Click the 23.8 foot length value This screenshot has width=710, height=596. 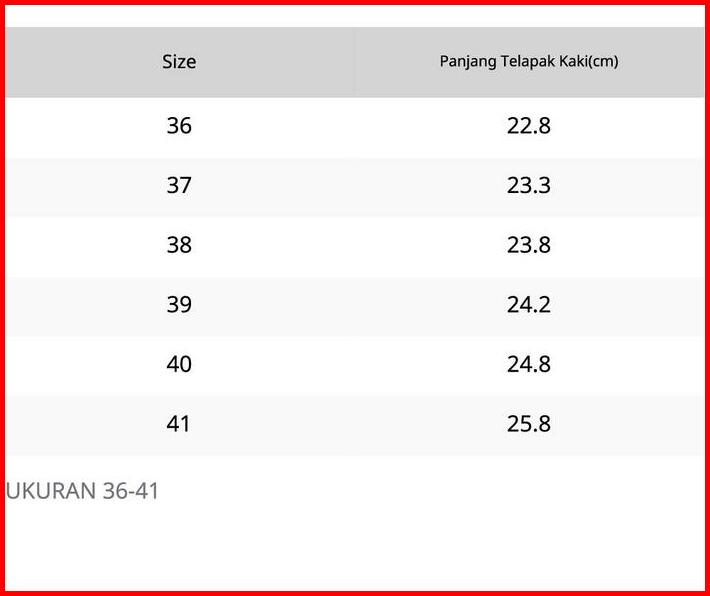click(529, 245)
